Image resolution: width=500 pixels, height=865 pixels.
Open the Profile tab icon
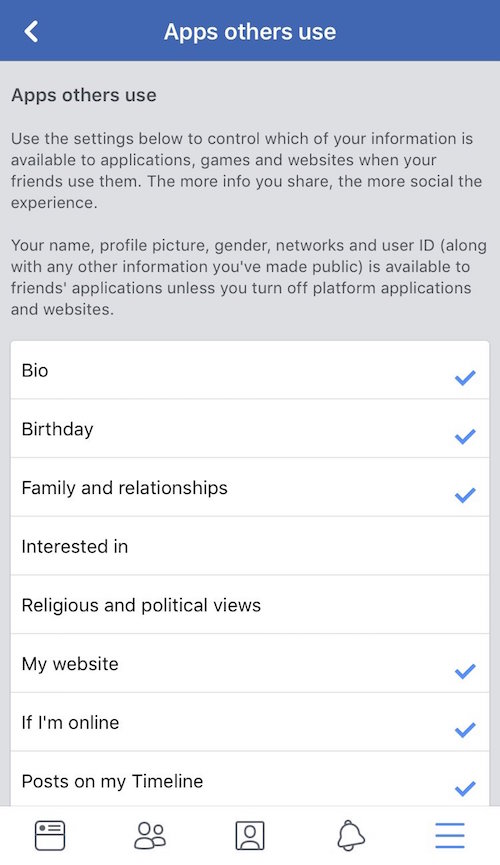click(x=250, y=835)
